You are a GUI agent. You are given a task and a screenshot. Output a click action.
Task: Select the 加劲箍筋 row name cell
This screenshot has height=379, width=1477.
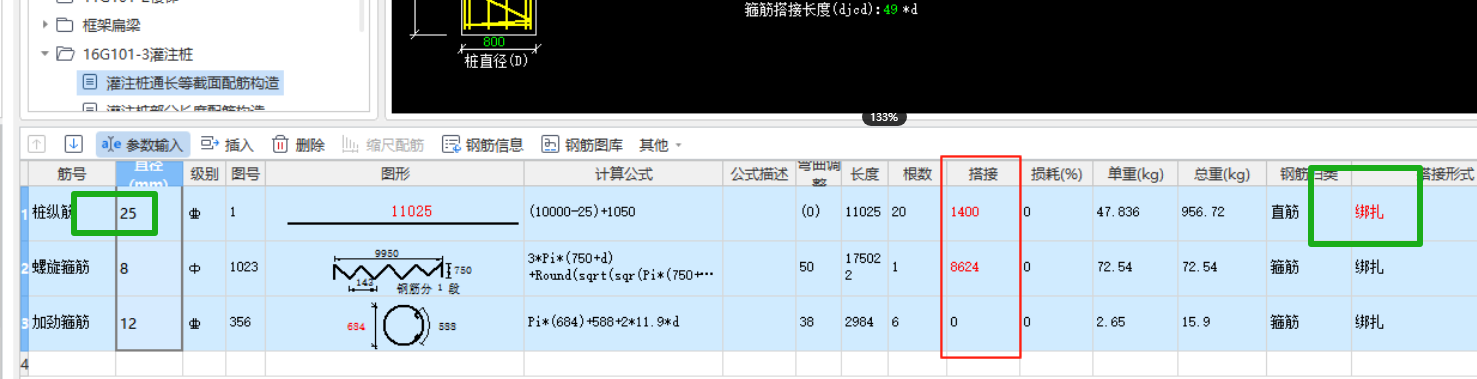click(71, 323)
